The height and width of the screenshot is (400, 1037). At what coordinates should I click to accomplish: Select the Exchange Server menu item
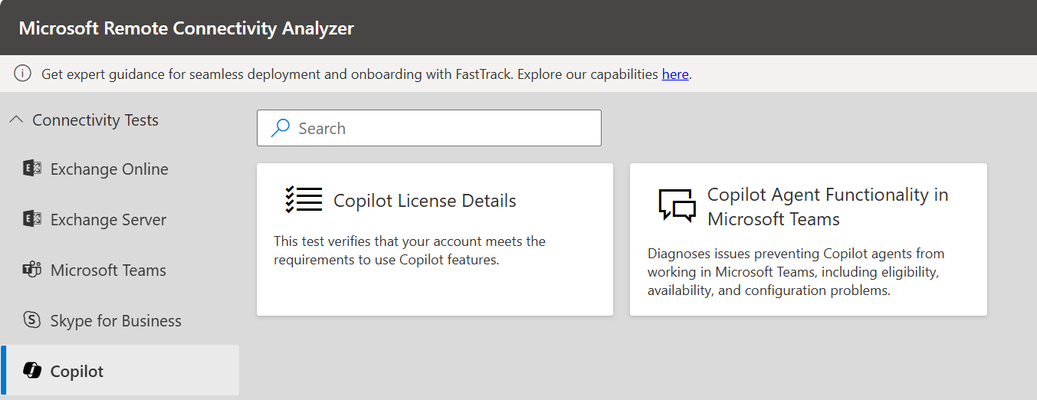(120, 219)
